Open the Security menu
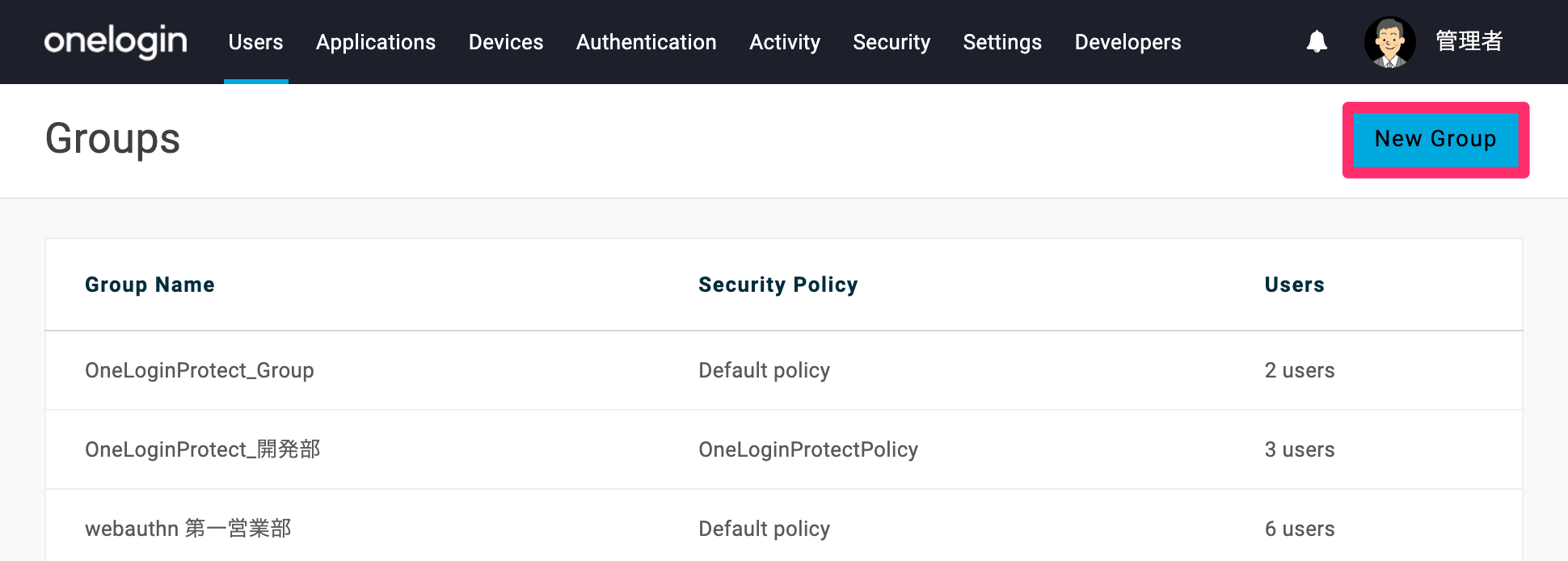The width and height of the screenshot is (1568, 561). tap(891, 42)
